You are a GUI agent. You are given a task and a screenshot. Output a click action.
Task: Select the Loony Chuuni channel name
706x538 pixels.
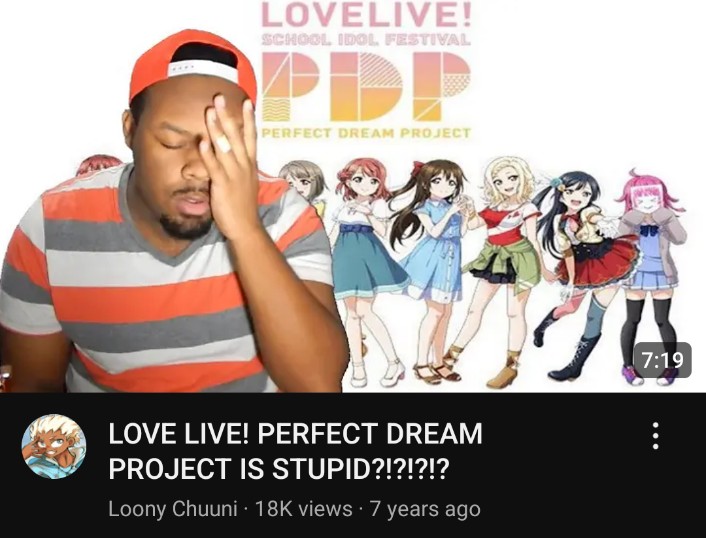(173, 509)
